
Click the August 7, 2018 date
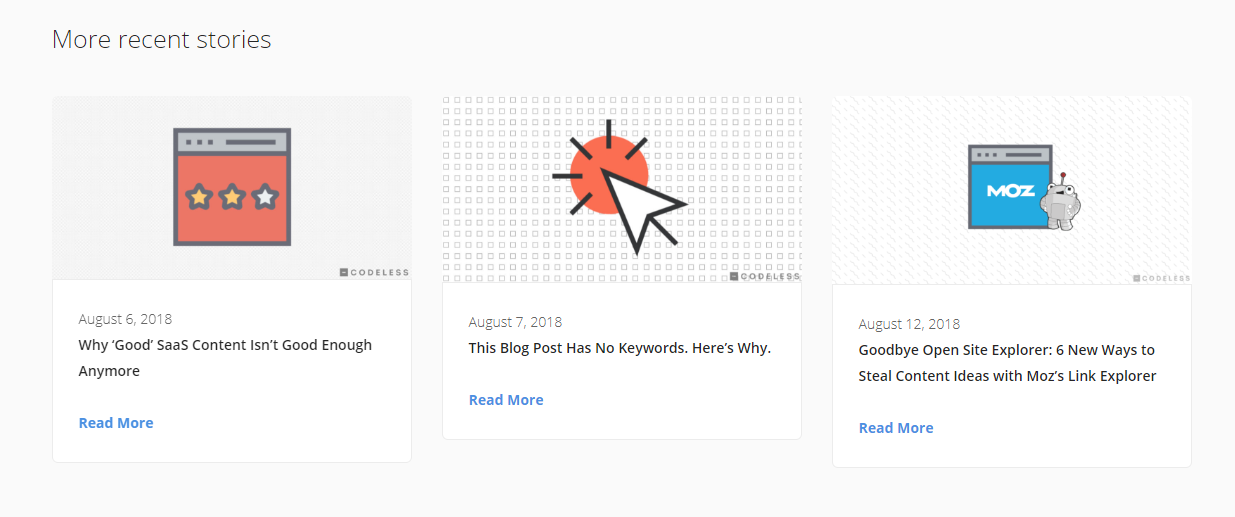(x=515, y=322)
